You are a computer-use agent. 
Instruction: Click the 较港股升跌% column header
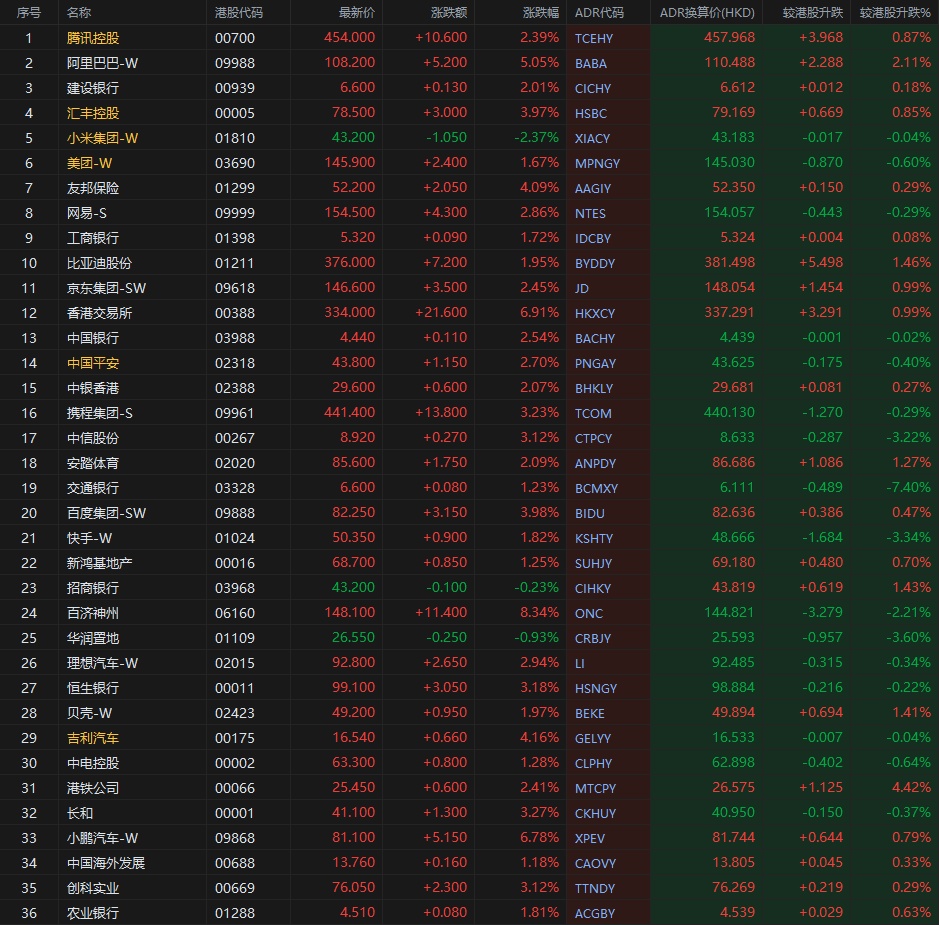click(x=895, y=13)
